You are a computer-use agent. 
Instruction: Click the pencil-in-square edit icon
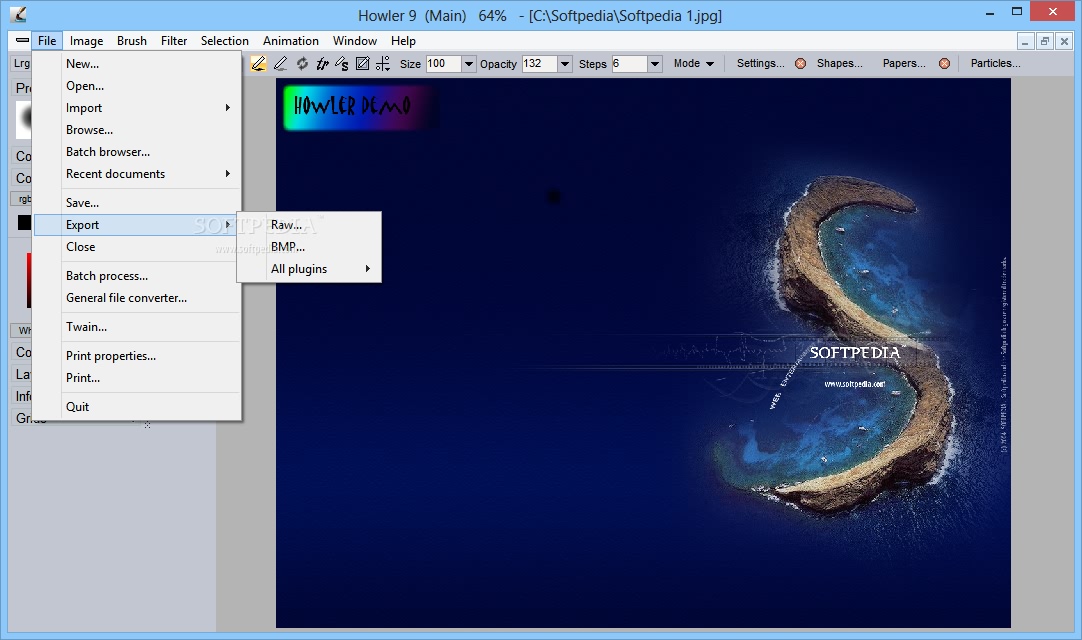point(362,64)
